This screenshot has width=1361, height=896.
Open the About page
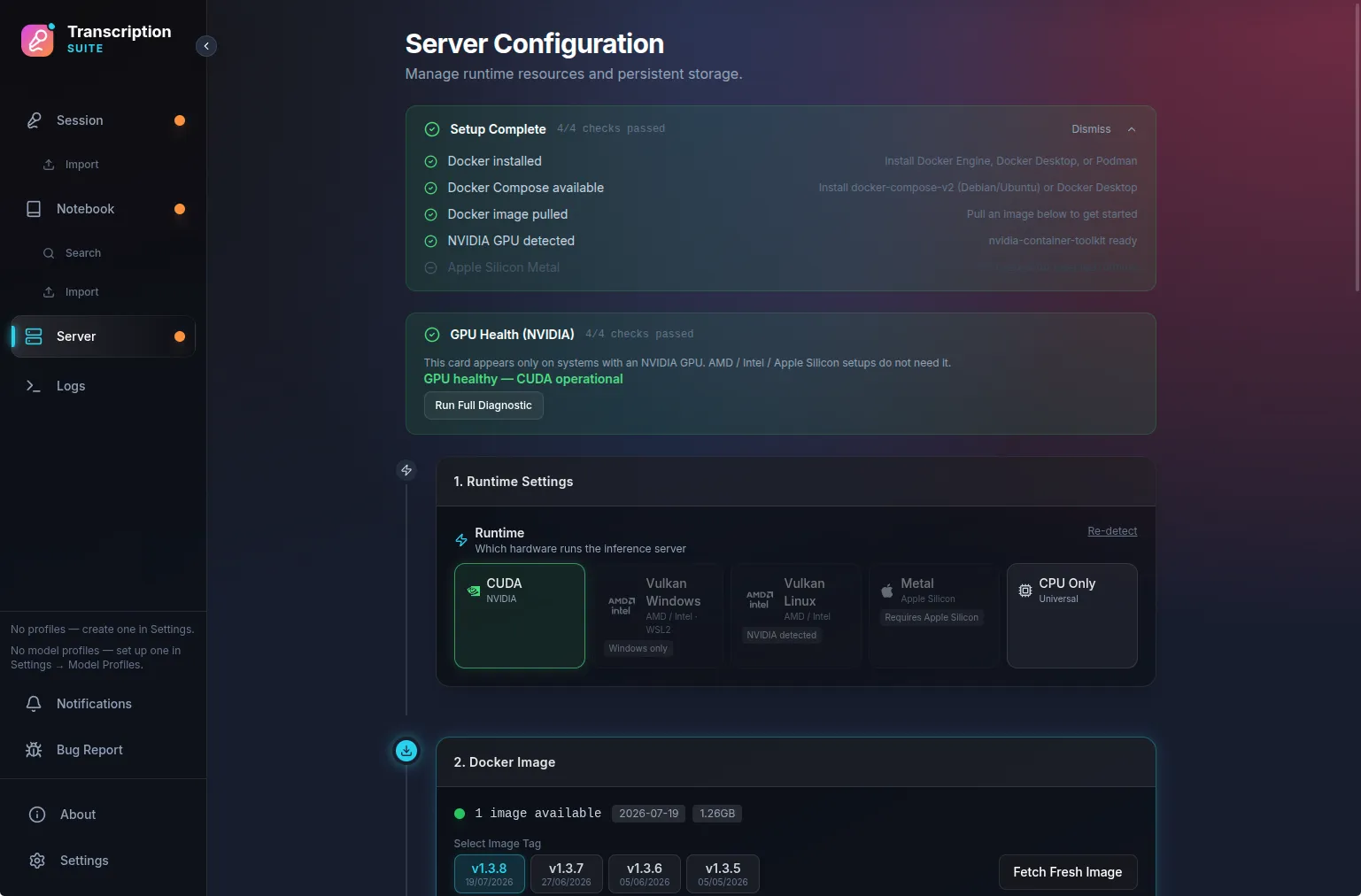coord(104,815)
